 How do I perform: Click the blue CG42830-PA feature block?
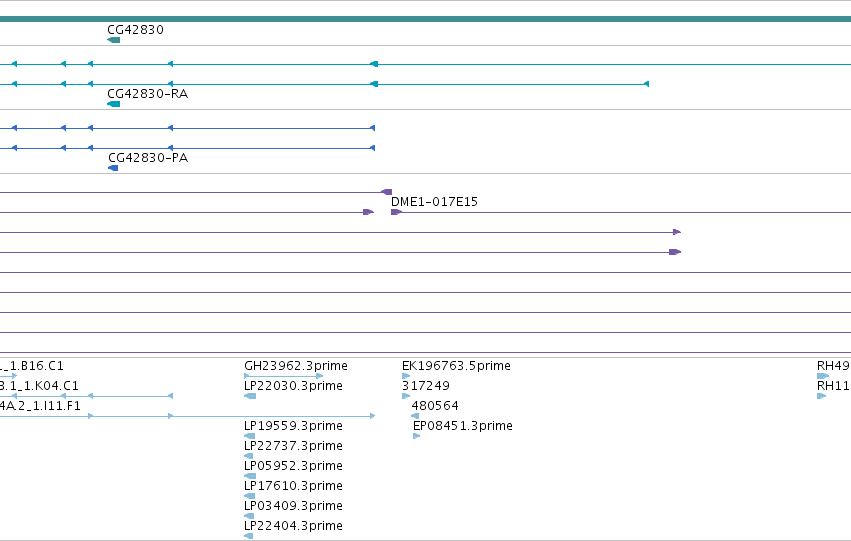[x=113, y=168]
